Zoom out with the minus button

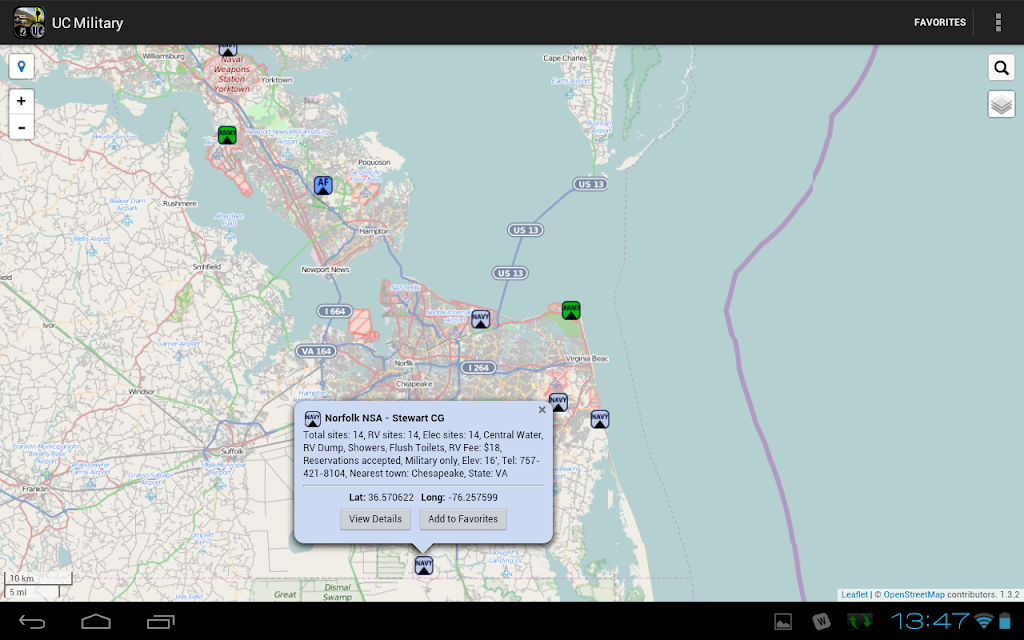tap(22, 127)
